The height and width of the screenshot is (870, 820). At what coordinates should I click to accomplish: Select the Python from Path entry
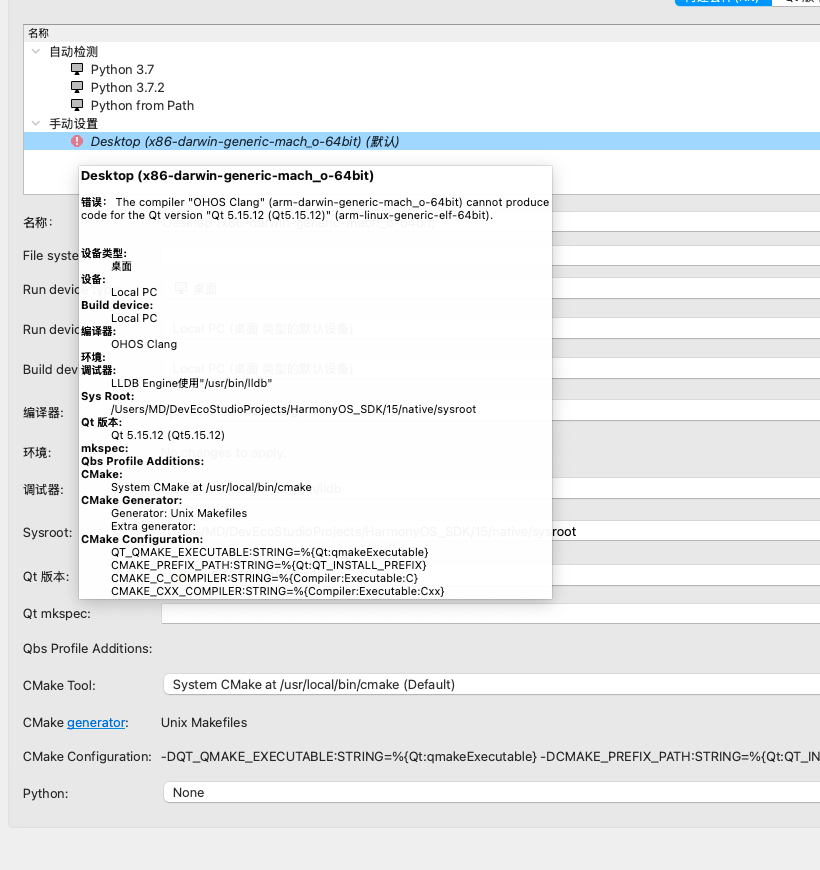point(142,105)
